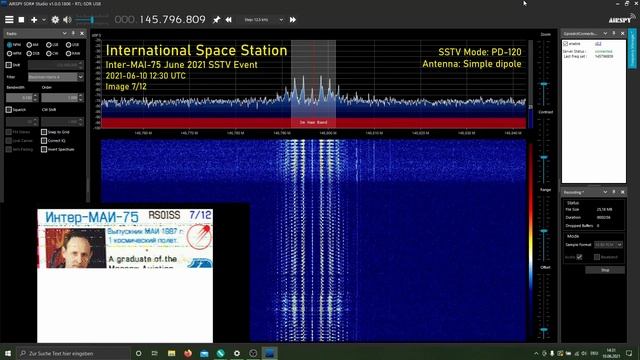Image resolution: width=640 pixels, height=360 pixels.
Task: Pin the GpredictConnector panel
Action: (614, 33)
